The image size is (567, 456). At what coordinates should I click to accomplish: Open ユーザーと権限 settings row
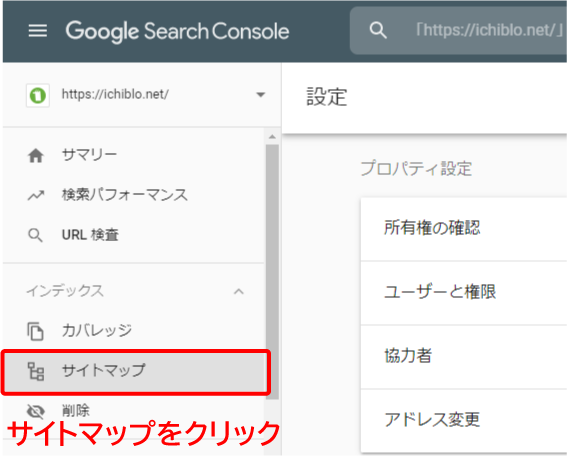[x=464, y=293]
